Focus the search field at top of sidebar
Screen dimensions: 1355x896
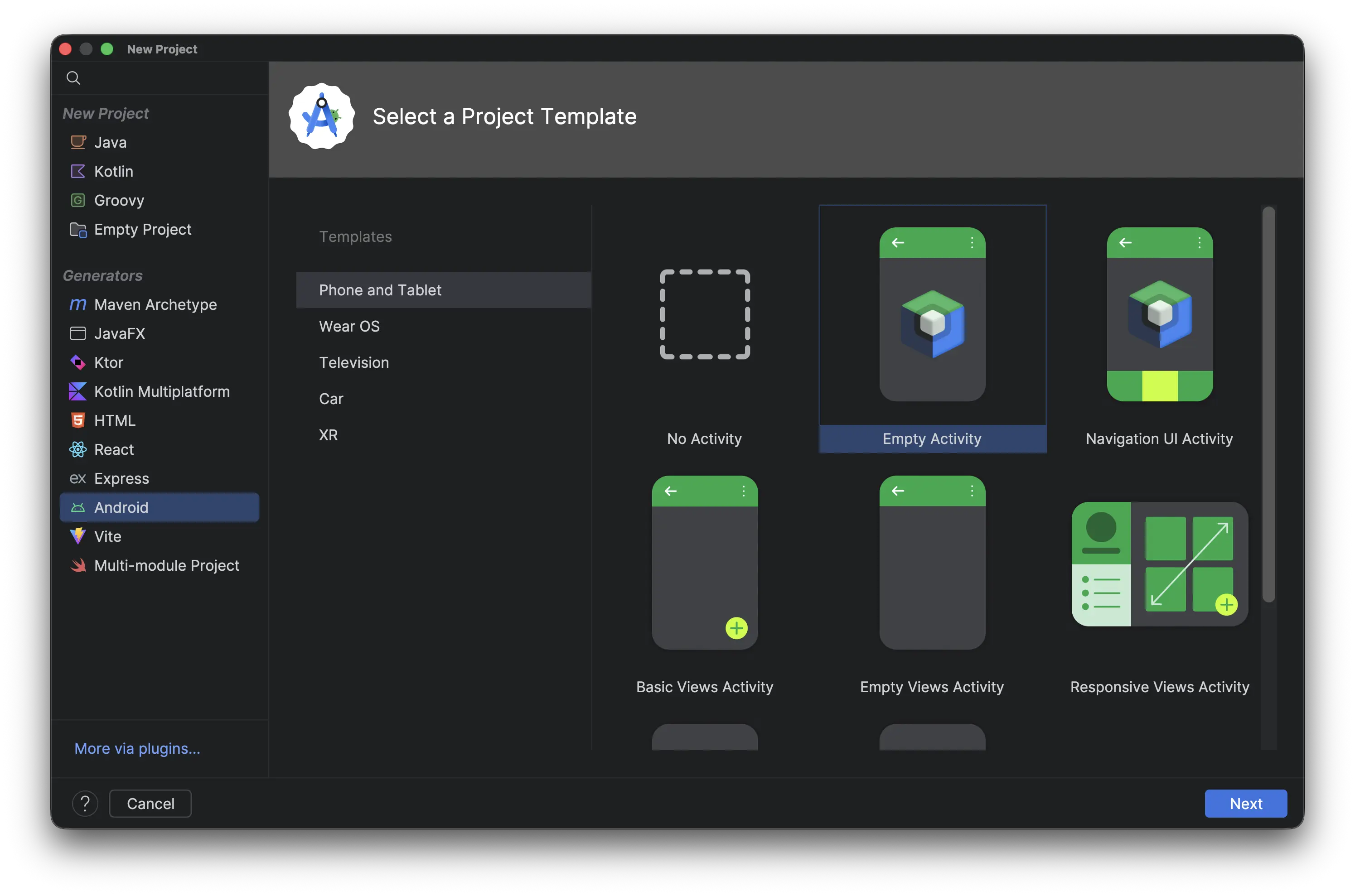coord(160,78)
